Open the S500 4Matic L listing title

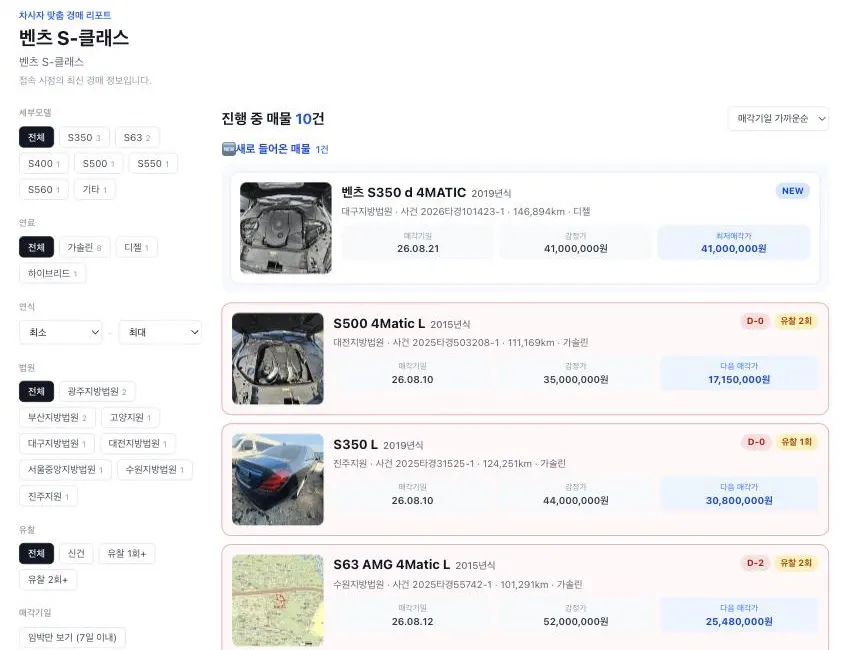point(379,323)
